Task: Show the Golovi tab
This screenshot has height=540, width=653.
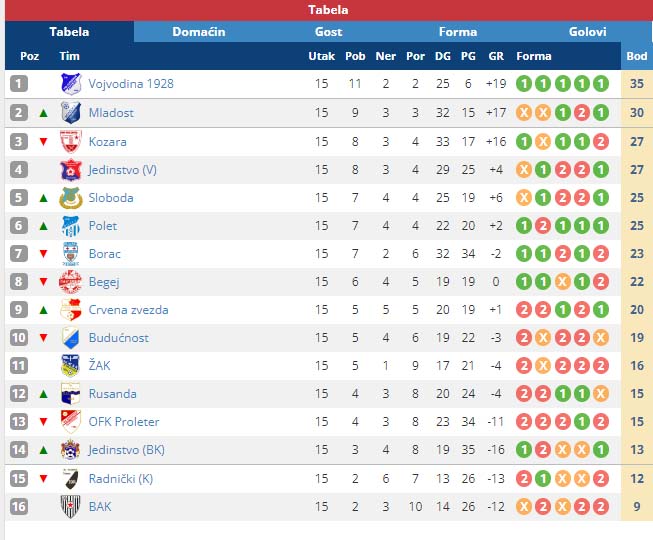Action: click(x=587, y=32)
